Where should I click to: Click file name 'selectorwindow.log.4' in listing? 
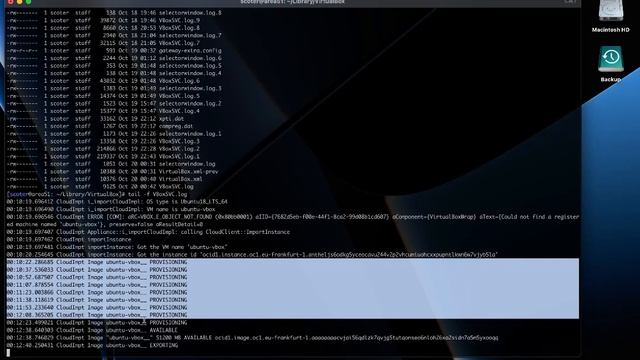190,73
